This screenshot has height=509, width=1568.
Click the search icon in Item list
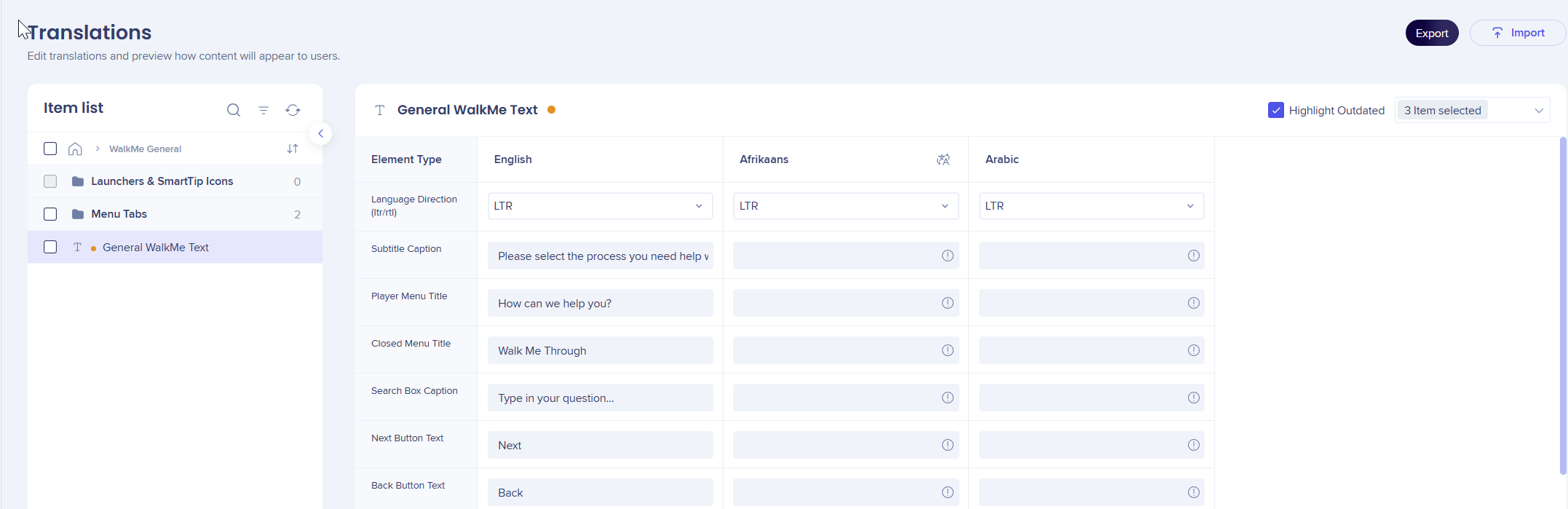coord(233,110)
